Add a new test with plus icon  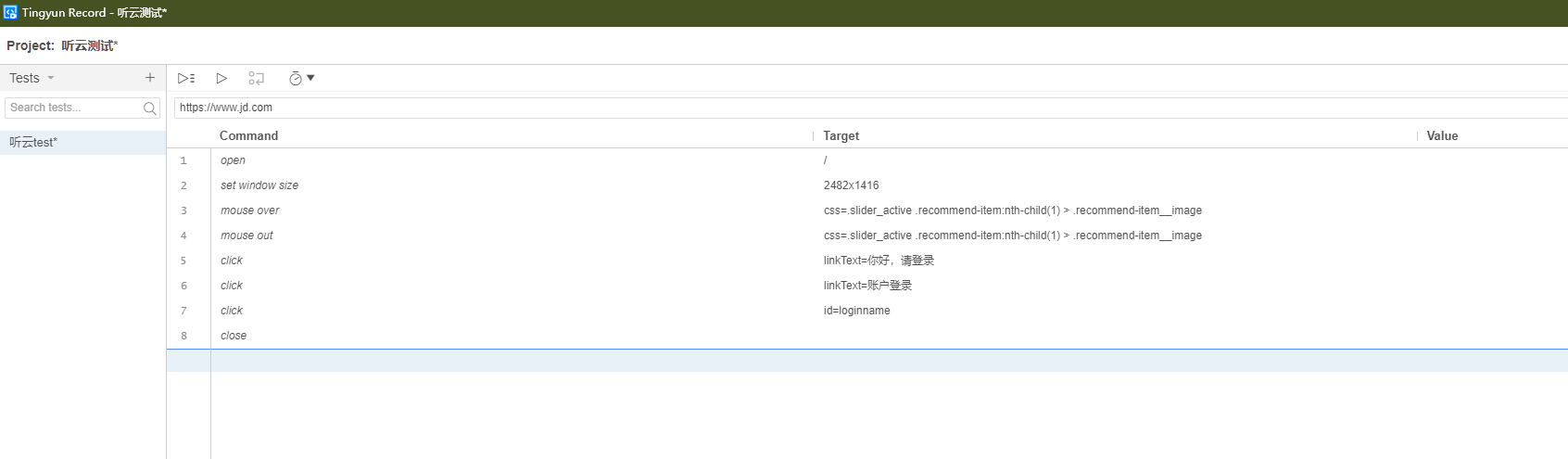tap(150, 78)
